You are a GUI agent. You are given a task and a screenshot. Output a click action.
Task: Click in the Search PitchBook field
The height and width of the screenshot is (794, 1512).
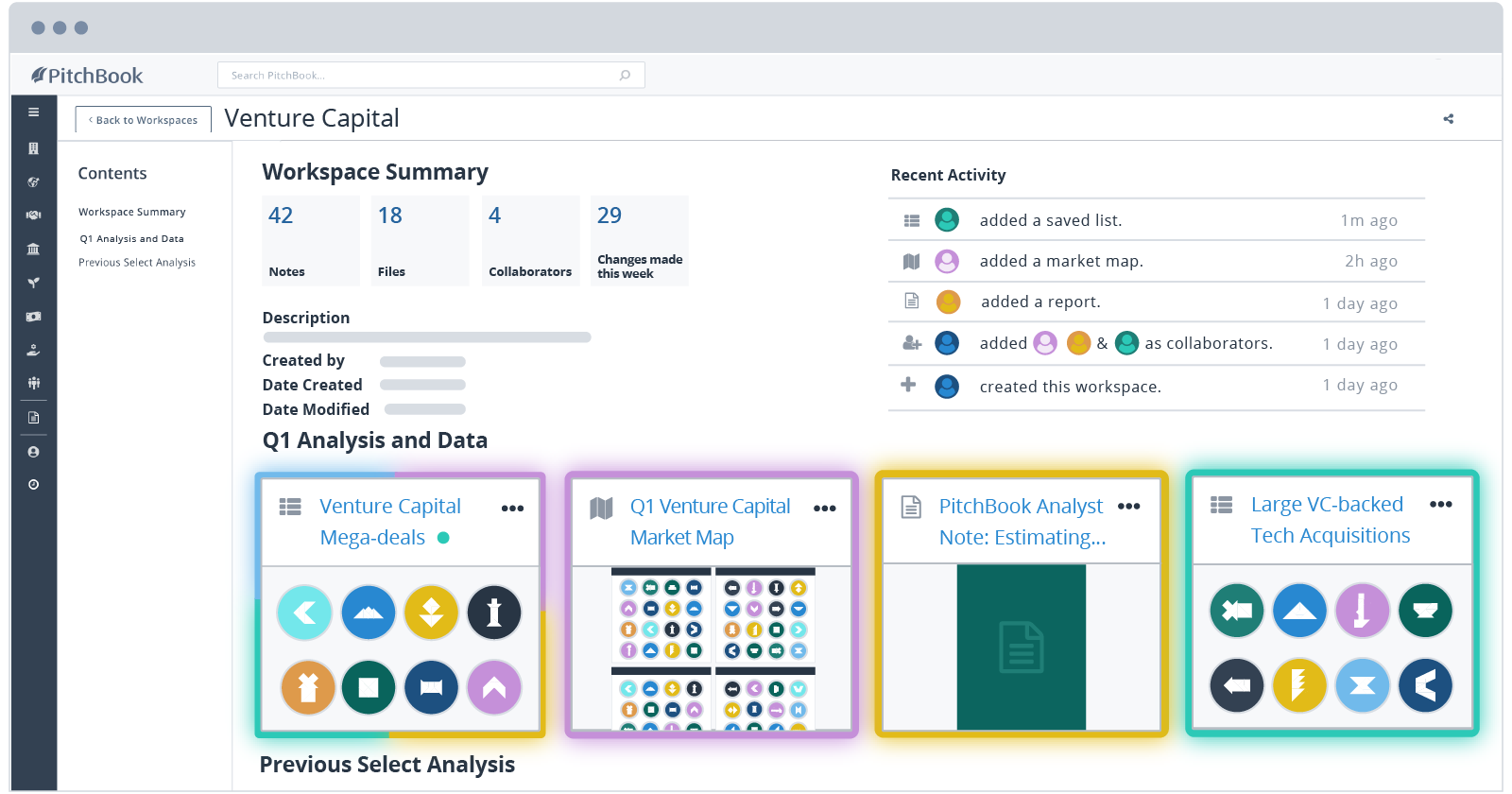coord(416,76)
